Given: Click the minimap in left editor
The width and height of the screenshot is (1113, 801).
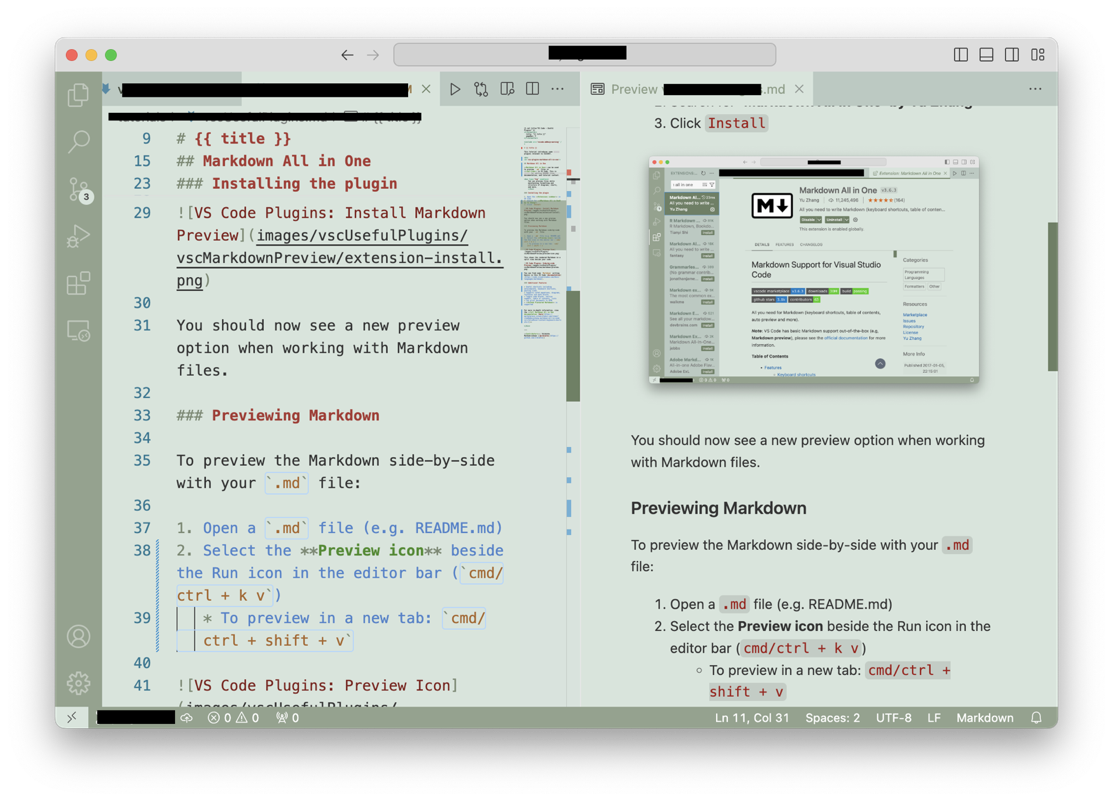Looking at the screenshot, I should pos(543,234).
